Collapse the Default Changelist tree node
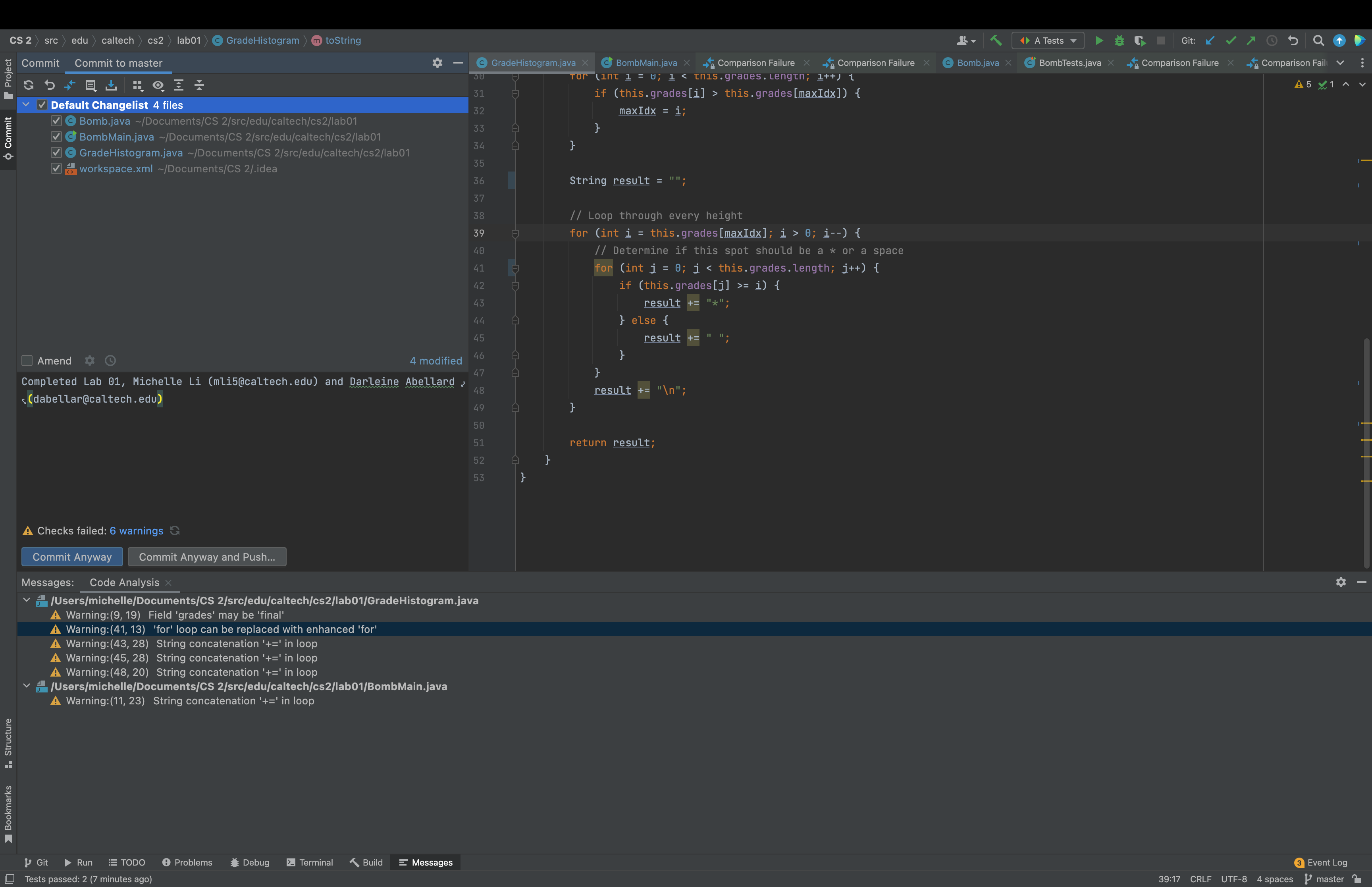Viewport: 1372px width, 887px height. [x=26, y=105]
